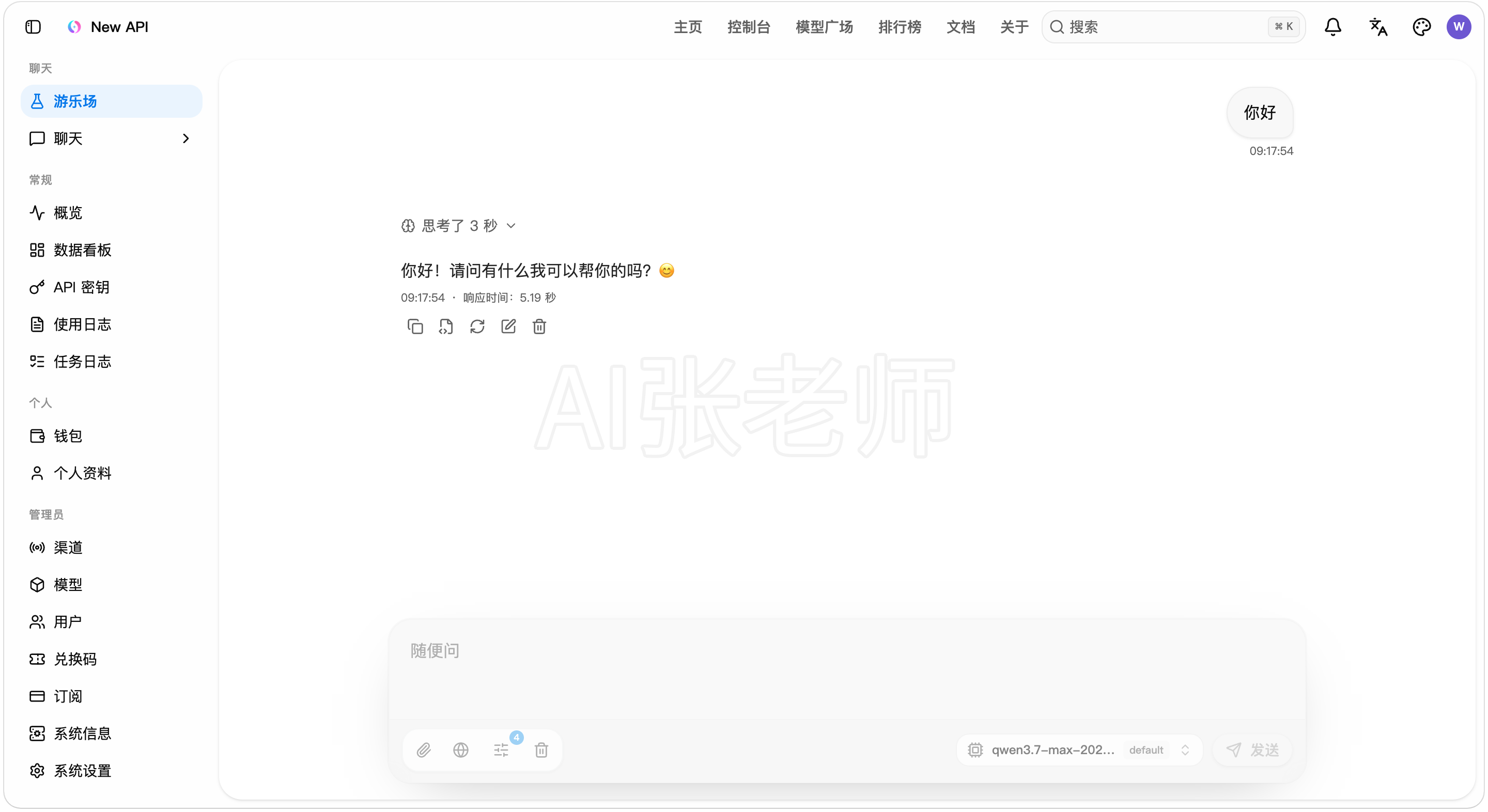Click the 个人 section heading
Viewport: 1488px width, 812px height.
click(x=40, y=403)
